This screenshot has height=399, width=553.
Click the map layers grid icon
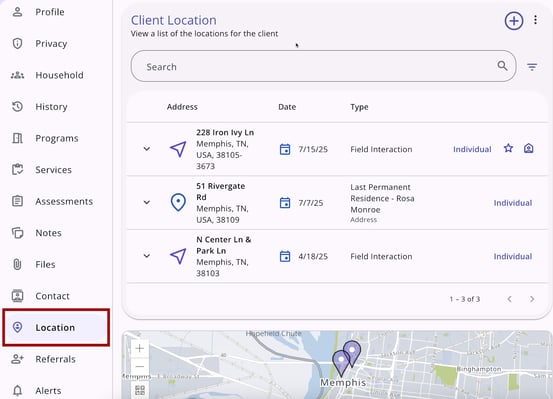pos(140,390)
